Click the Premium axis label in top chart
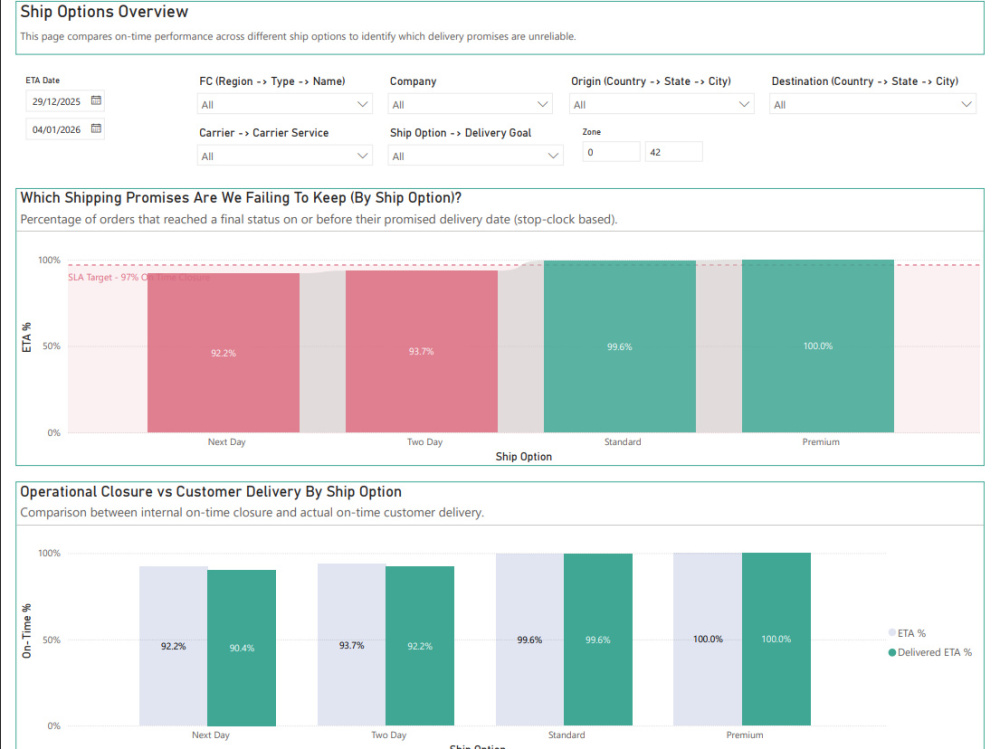The width and height of the screenshot is (1000, 749). 821,441
